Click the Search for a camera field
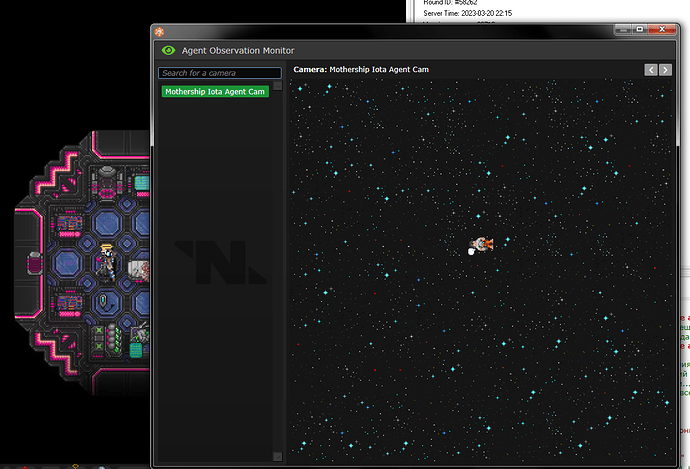 [220, 73]
